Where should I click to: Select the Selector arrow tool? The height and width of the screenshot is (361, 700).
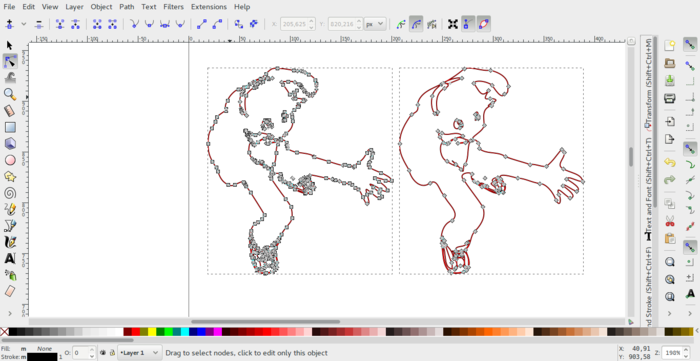(x=10, y=45)
